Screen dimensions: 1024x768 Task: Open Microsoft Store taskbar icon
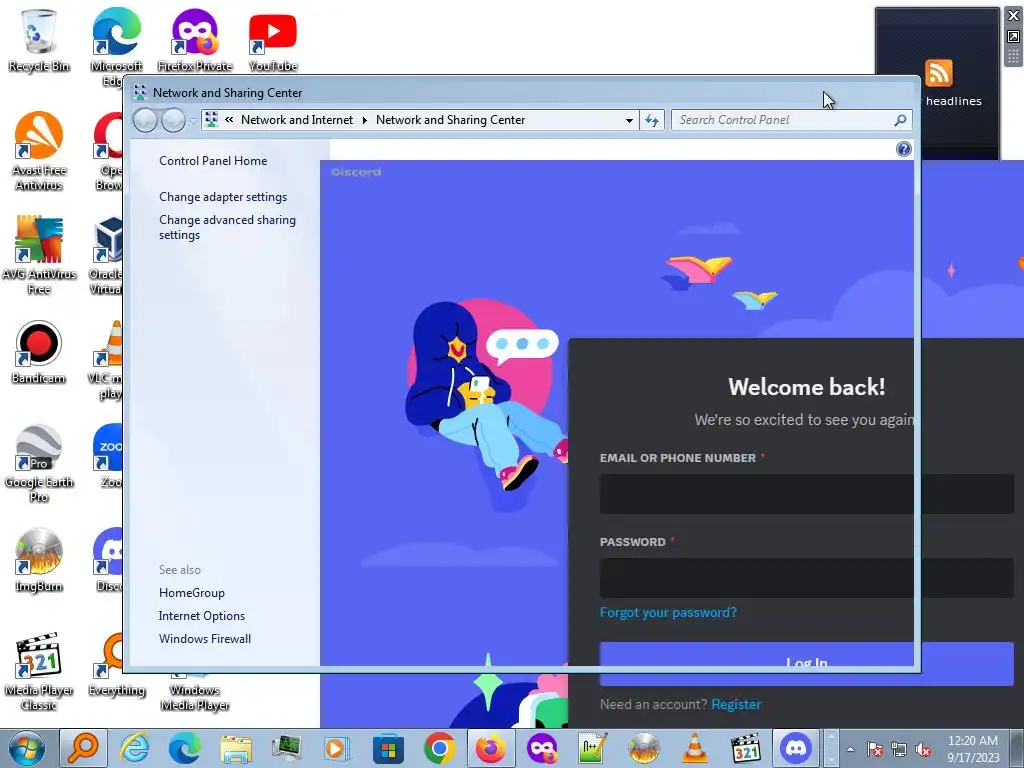[388, 748]
